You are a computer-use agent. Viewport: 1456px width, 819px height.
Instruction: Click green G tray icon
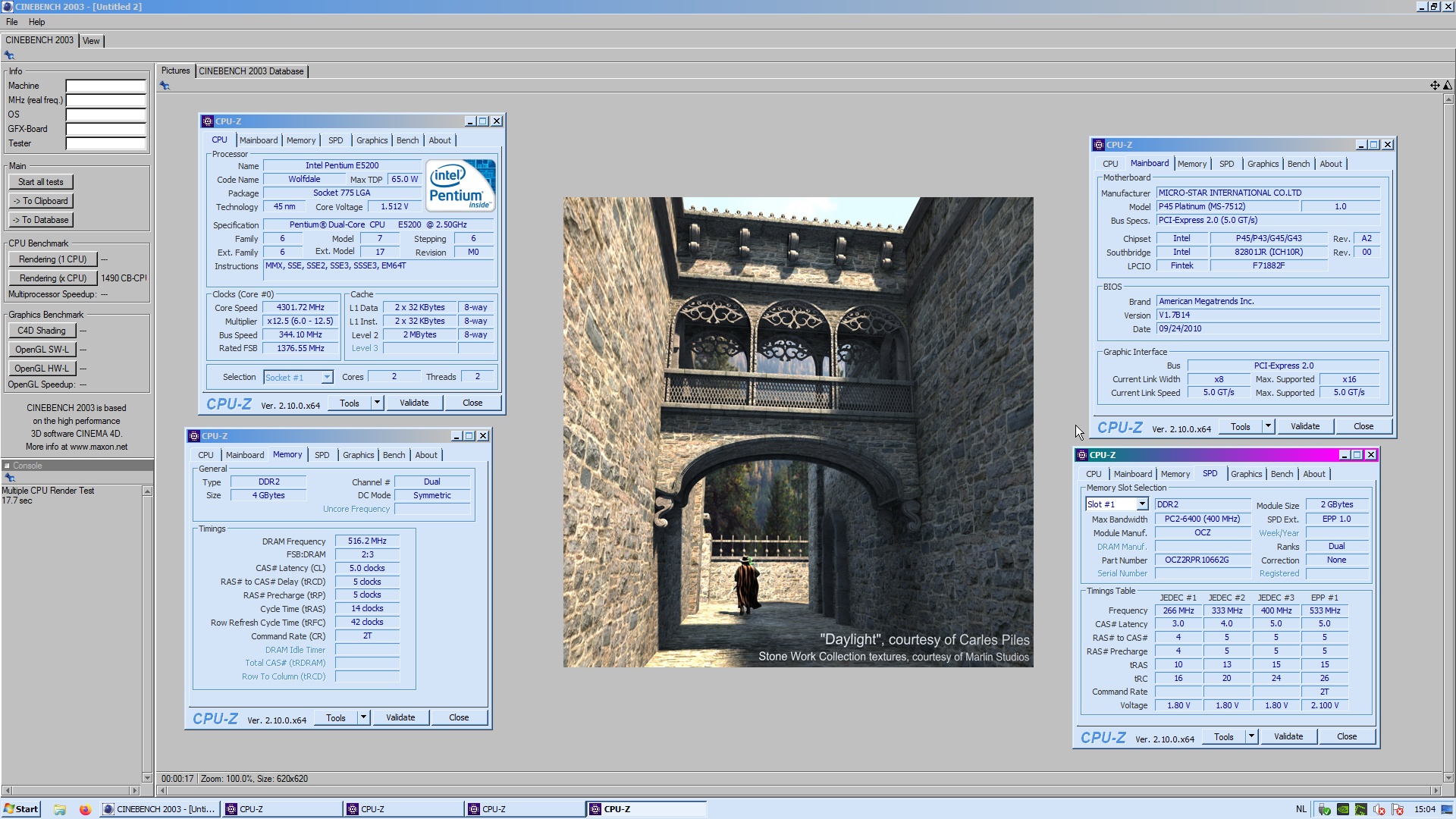tap(1361, 809)
